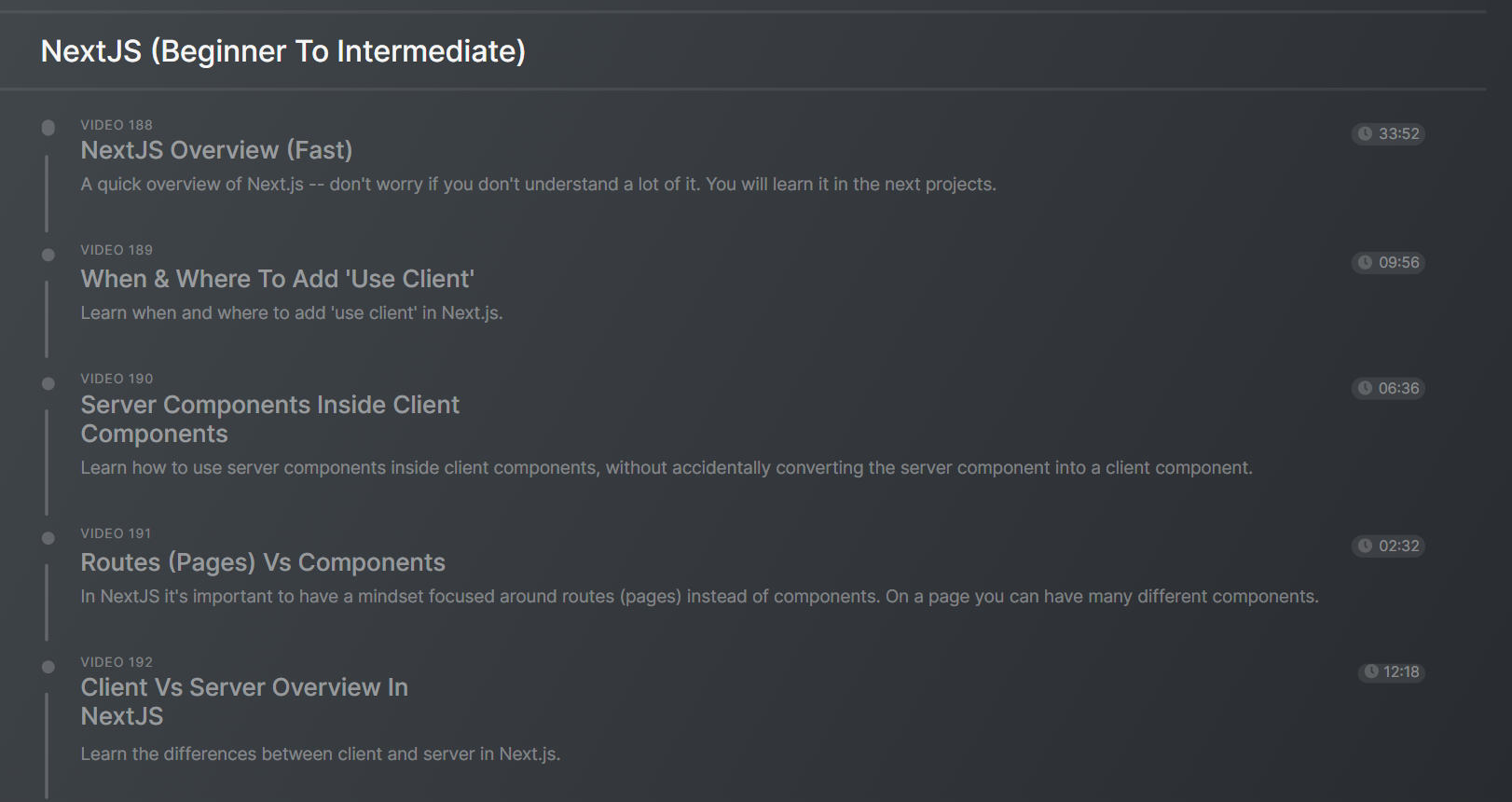Click the NextJS (Beginner To Intermediate) section heading
Screen dimensions: 1512x802
[283, 51]
